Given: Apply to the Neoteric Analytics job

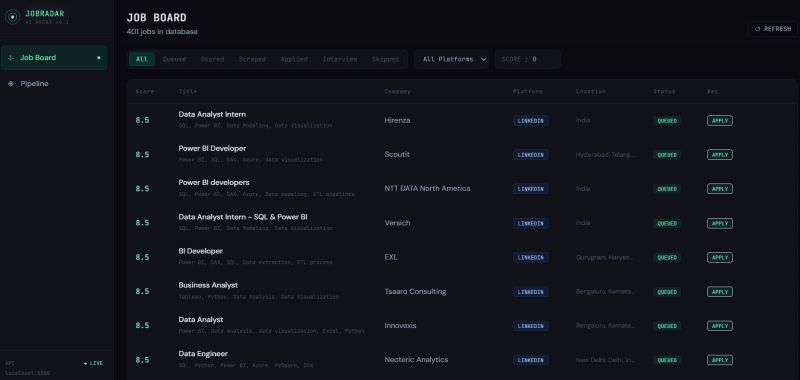Looking at the screenshot, I should (719, 360).
